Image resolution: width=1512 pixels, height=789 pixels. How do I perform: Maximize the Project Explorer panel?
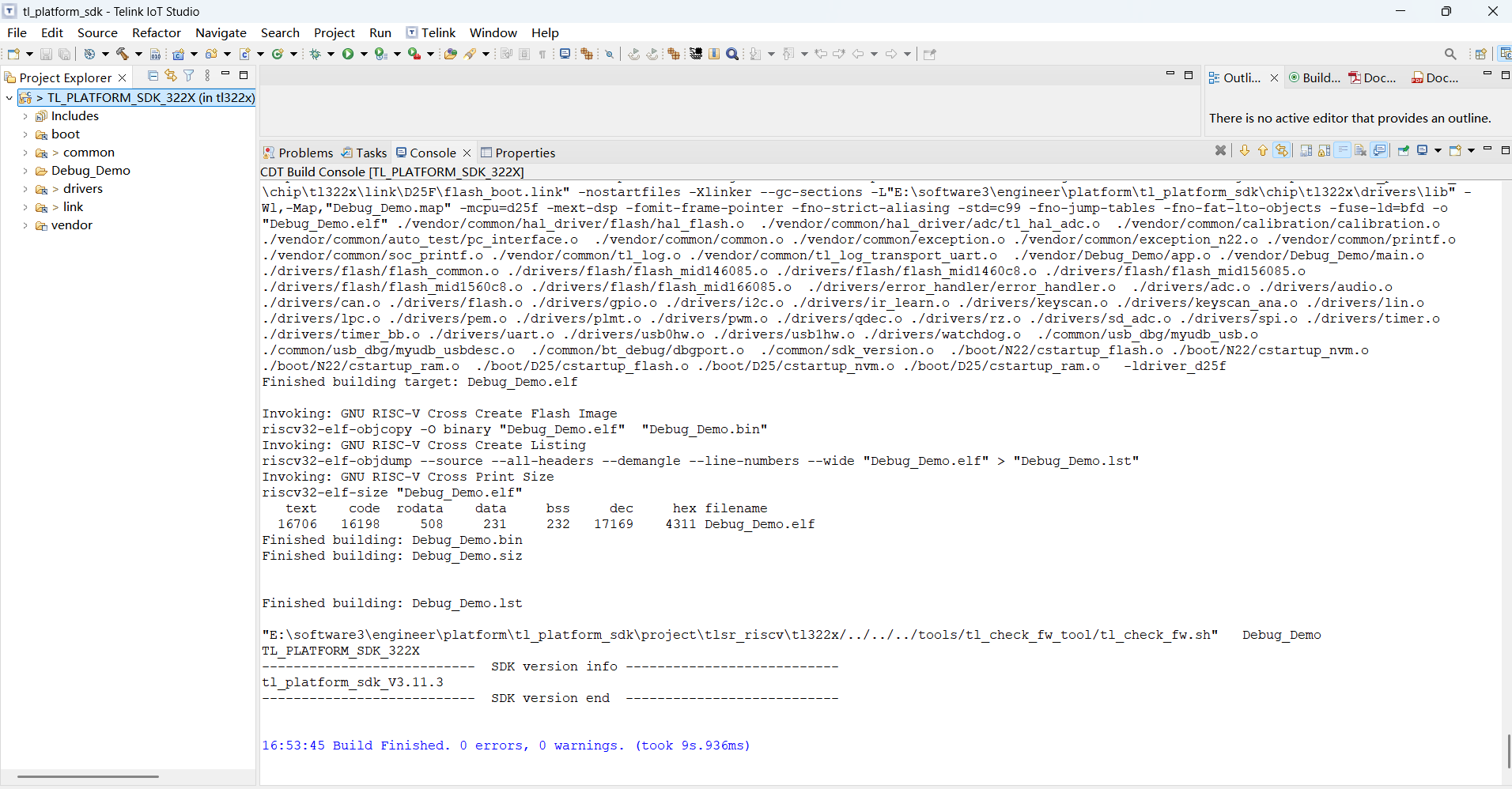click(244, 75)
